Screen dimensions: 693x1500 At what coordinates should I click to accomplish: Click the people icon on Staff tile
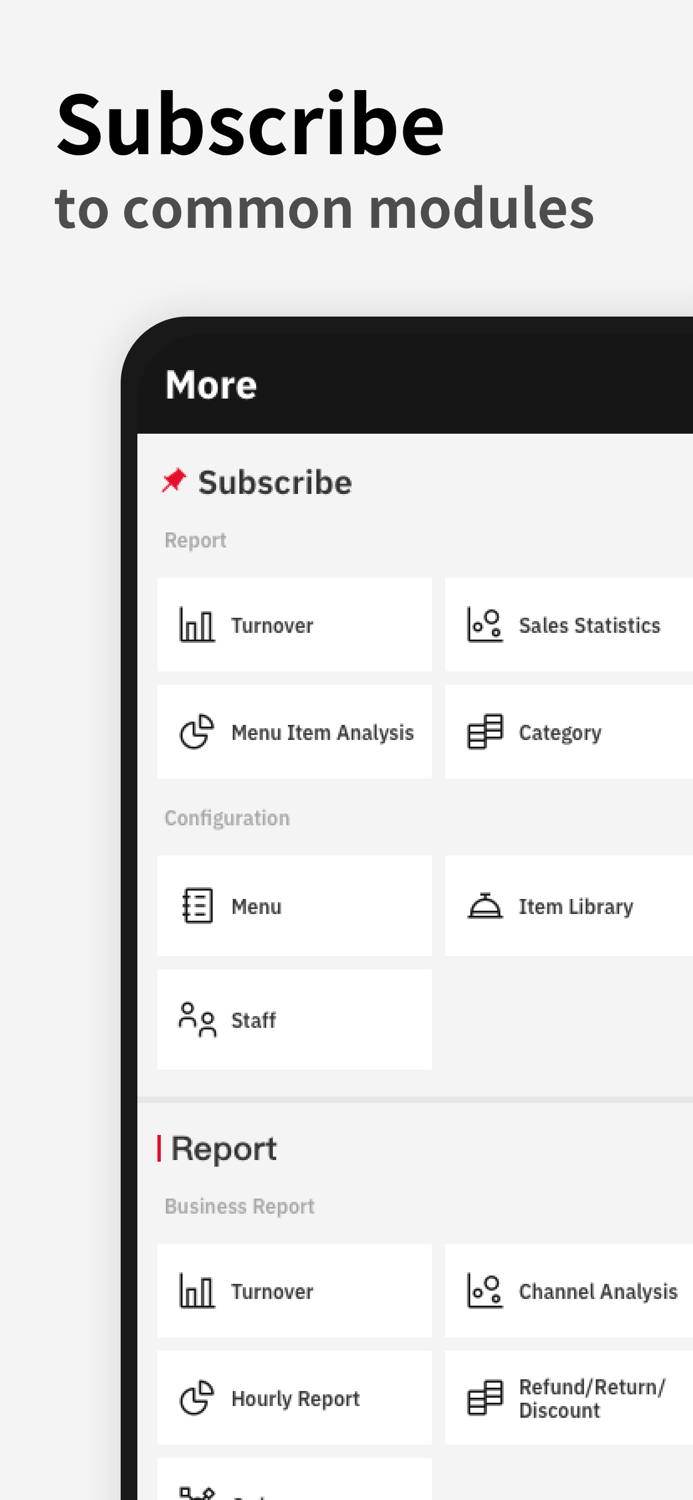click(x=197, y=1019)
